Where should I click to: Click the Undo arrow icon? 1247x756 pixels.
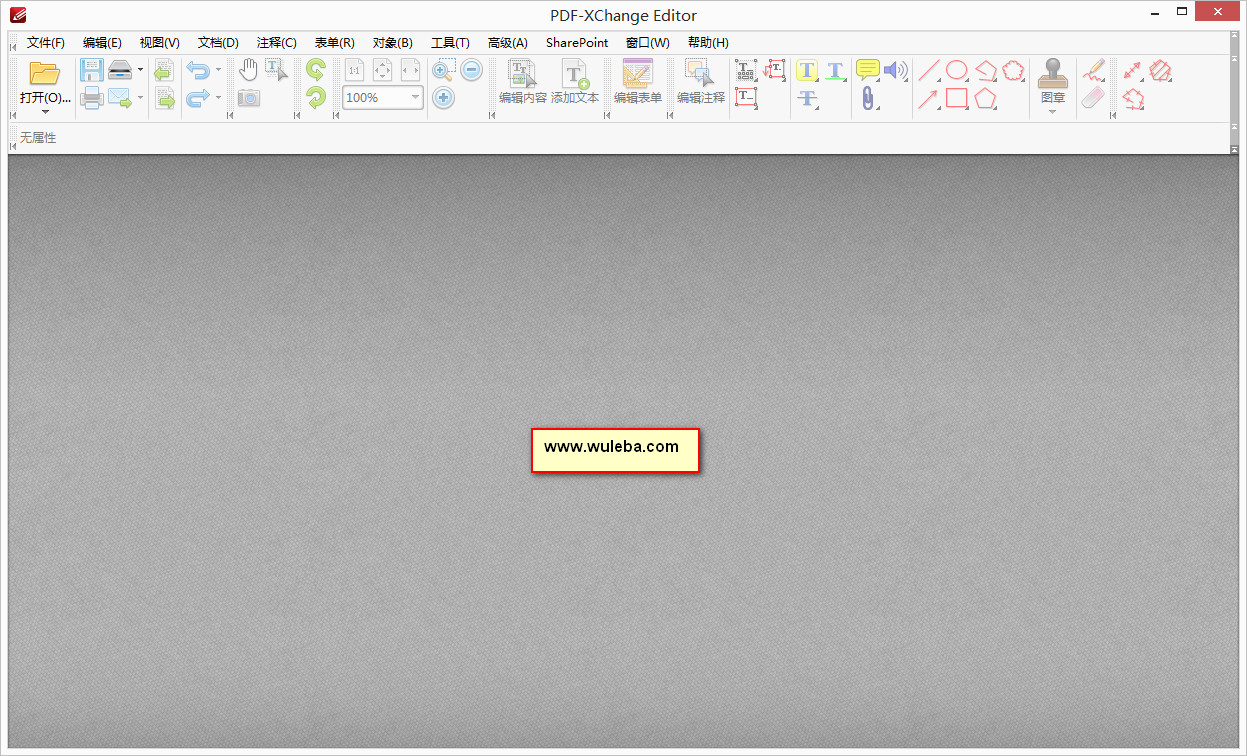click(x=197, y=70)
